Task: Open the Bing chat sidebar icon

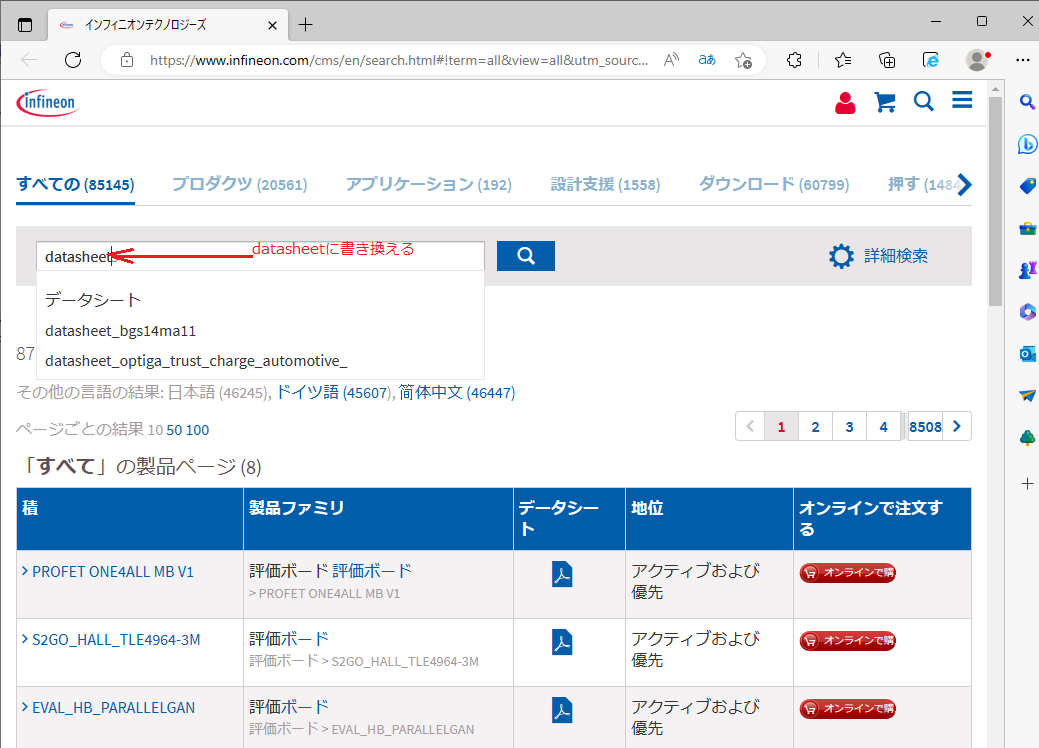Action: pyautogui.click(x=1027, y=144)
